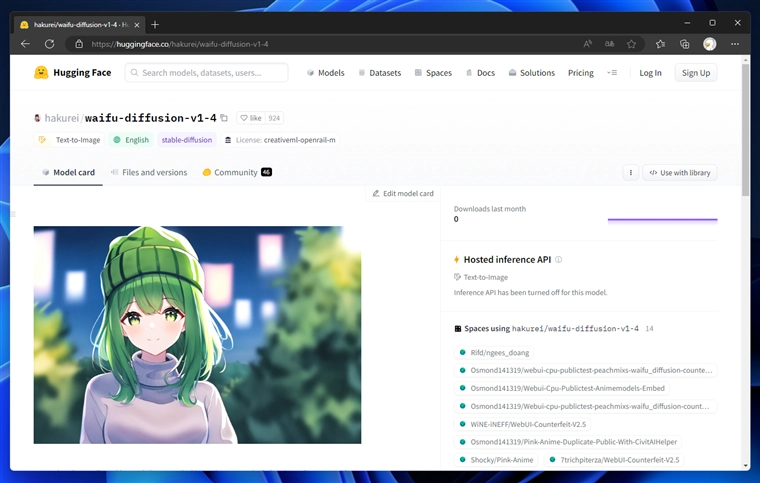Open the Models navigation link
The width and height of the screenshot is (760, 483).
[x=326, y=73]
